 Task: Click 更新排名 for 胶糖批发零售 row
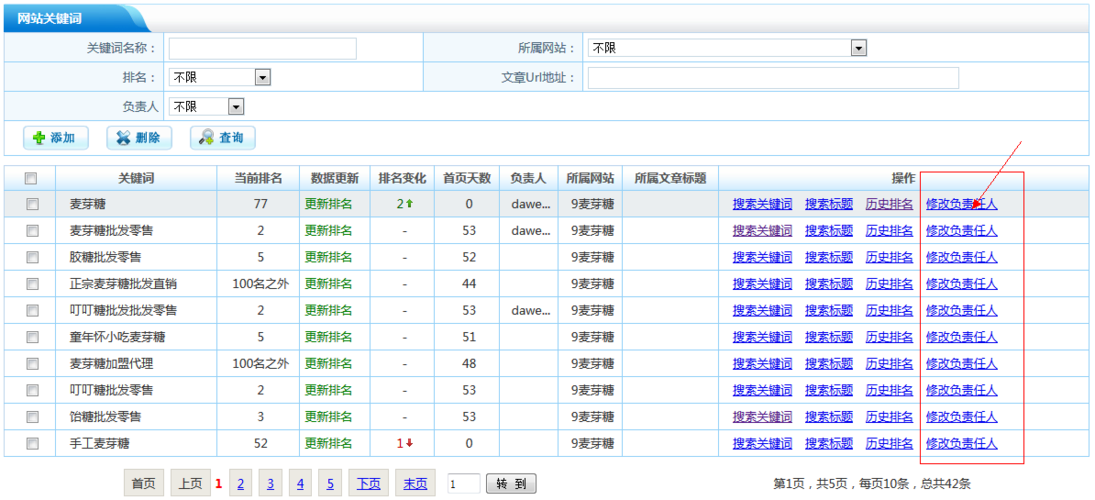328,258
